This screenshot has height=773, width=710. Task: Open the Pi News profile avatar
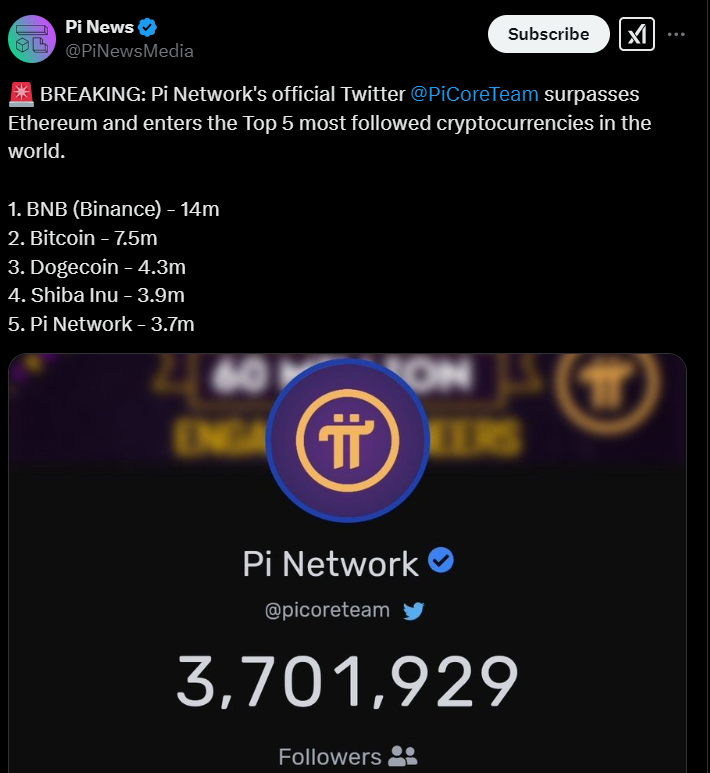click(x=32, y=39)
